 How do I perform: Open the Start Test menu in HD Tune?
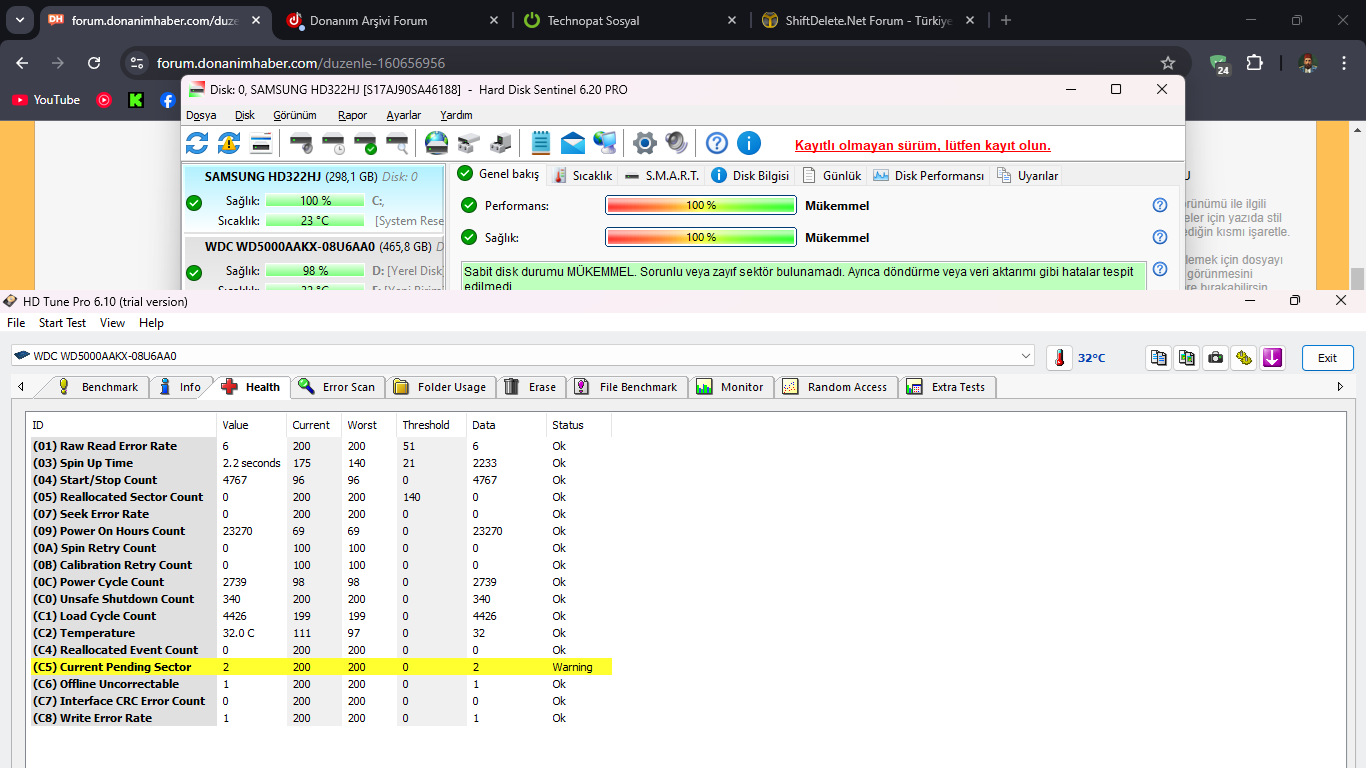tap(62, 323)
